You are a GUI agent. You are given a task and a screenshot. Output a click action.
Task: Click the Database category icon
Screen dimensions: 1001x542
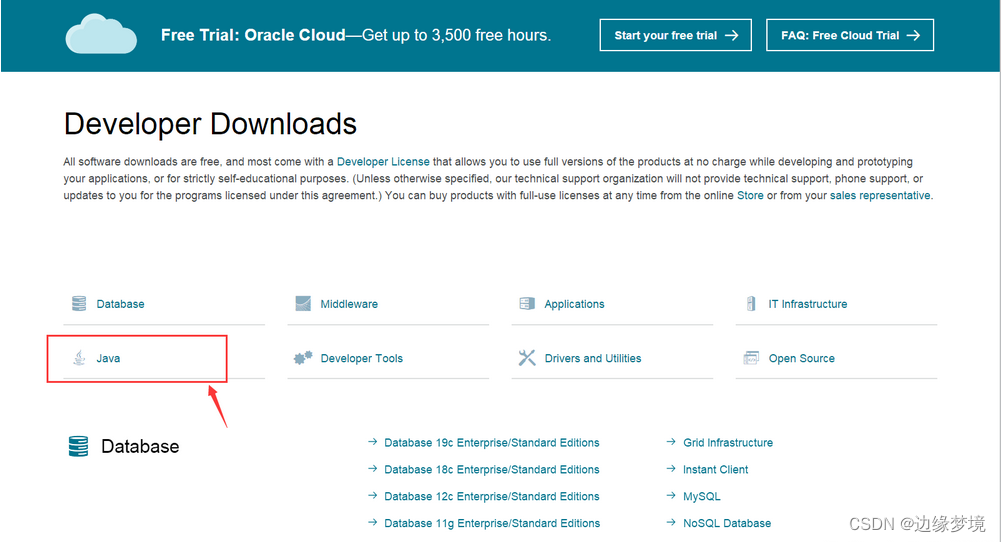click(x=79, y=303)
